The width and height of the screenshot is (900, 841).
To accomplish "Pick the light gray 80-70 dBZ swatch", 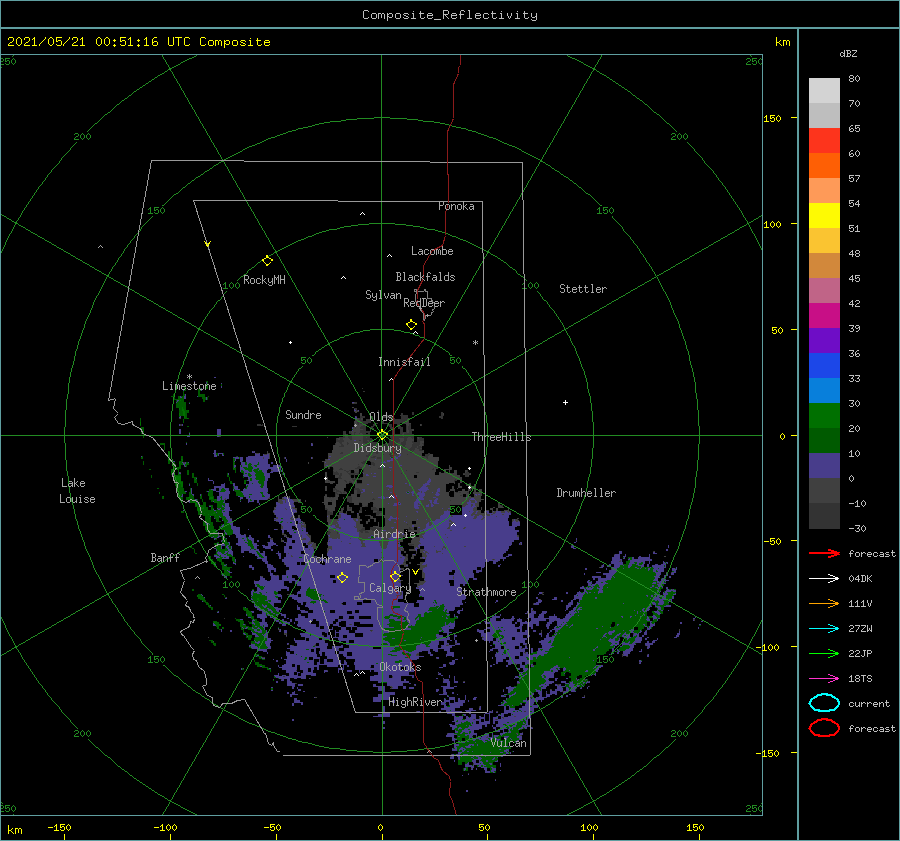I will [824, 90].
